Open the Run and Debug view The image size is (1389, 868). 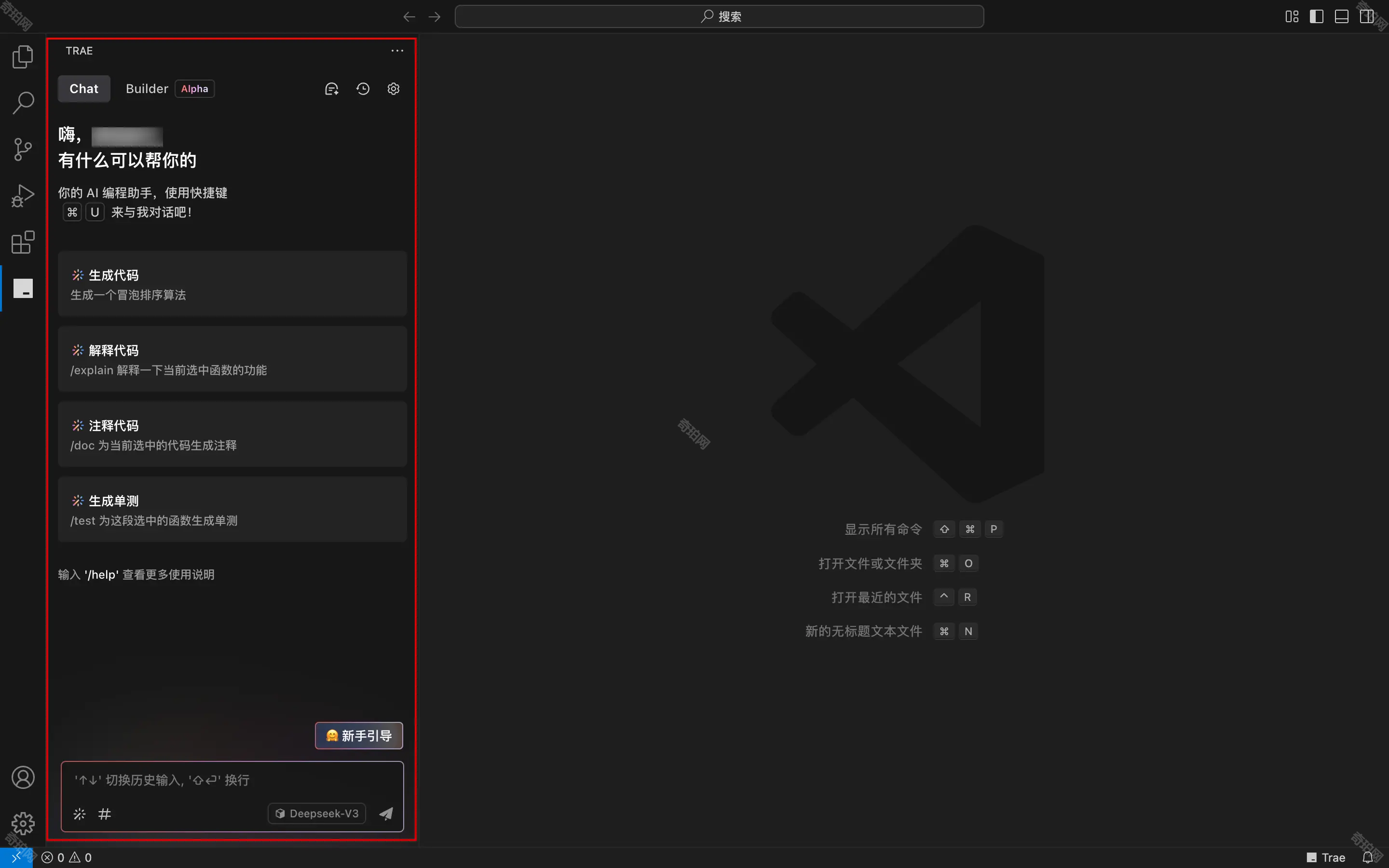(23, 196)
